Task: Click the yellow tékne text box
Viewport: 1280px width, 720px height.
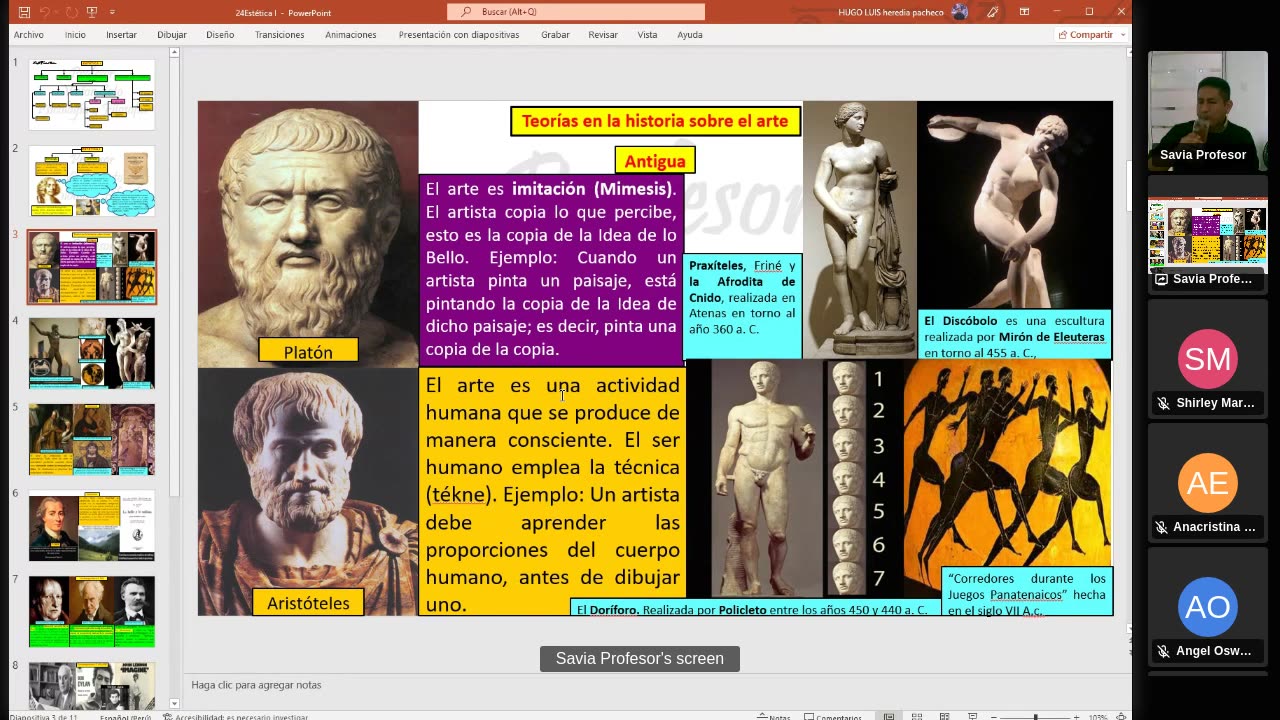Action: pos(551,493)
